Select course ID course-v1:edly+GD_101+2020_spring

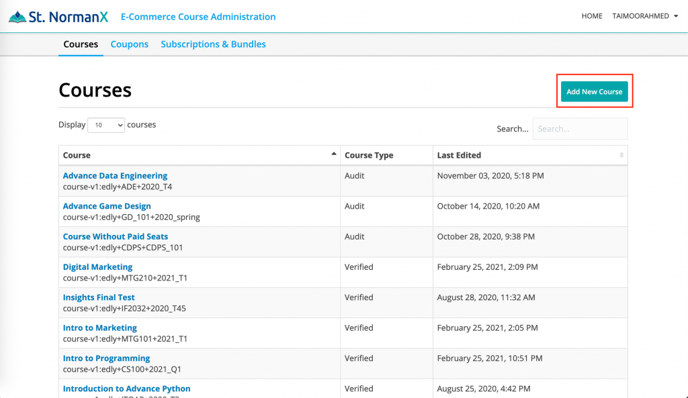point(131,217)
